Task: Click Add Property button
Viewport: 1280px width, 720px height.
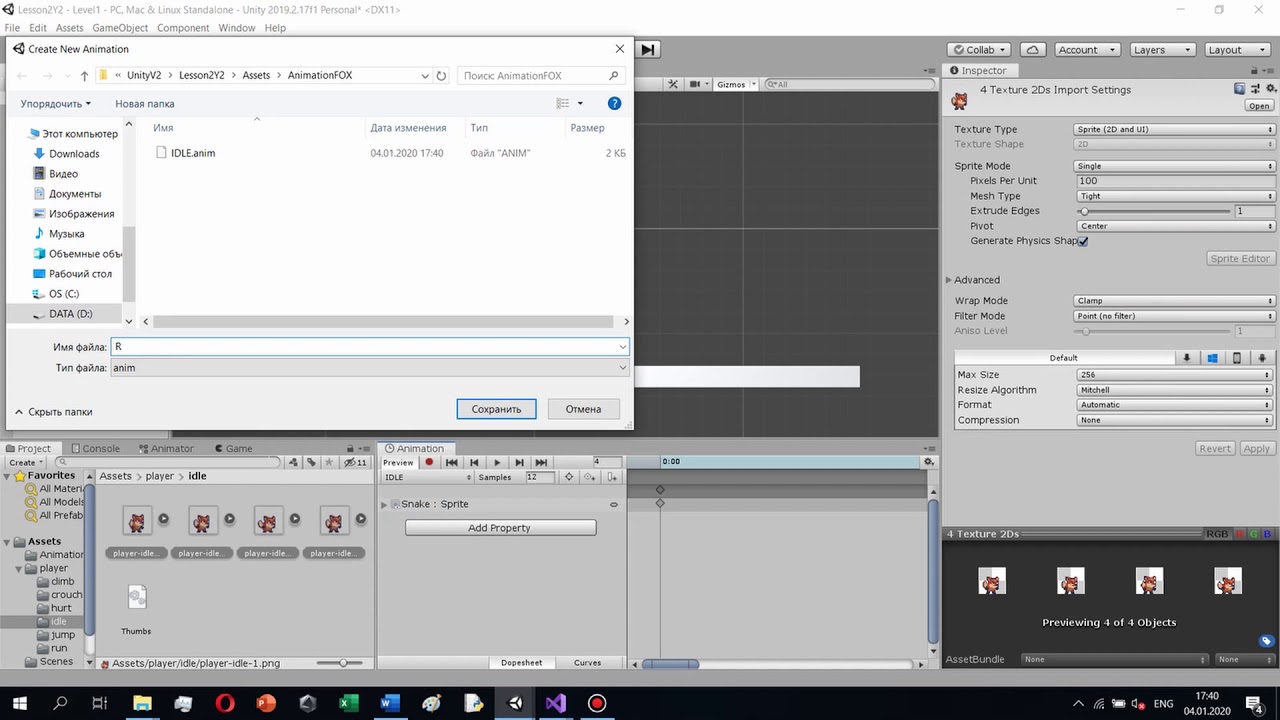Action: tap(500, 528)
